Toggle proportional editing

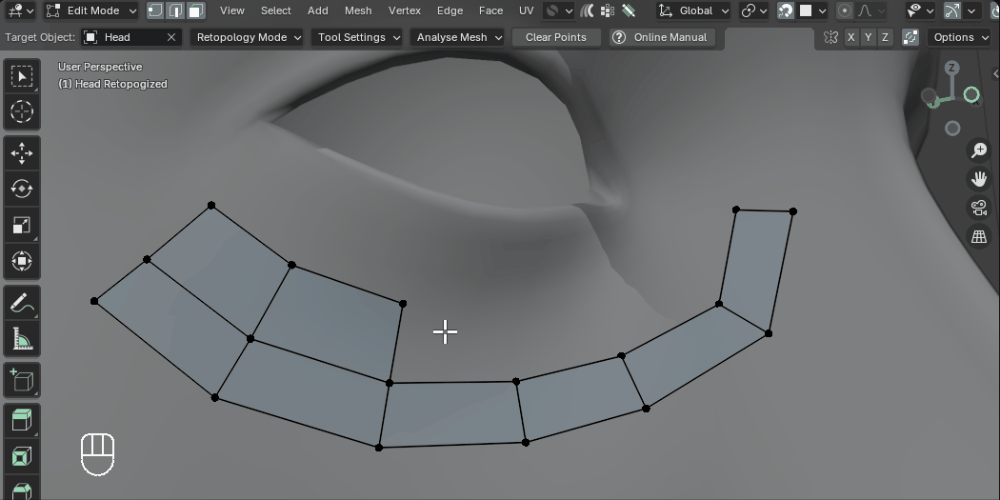point(846,11)
